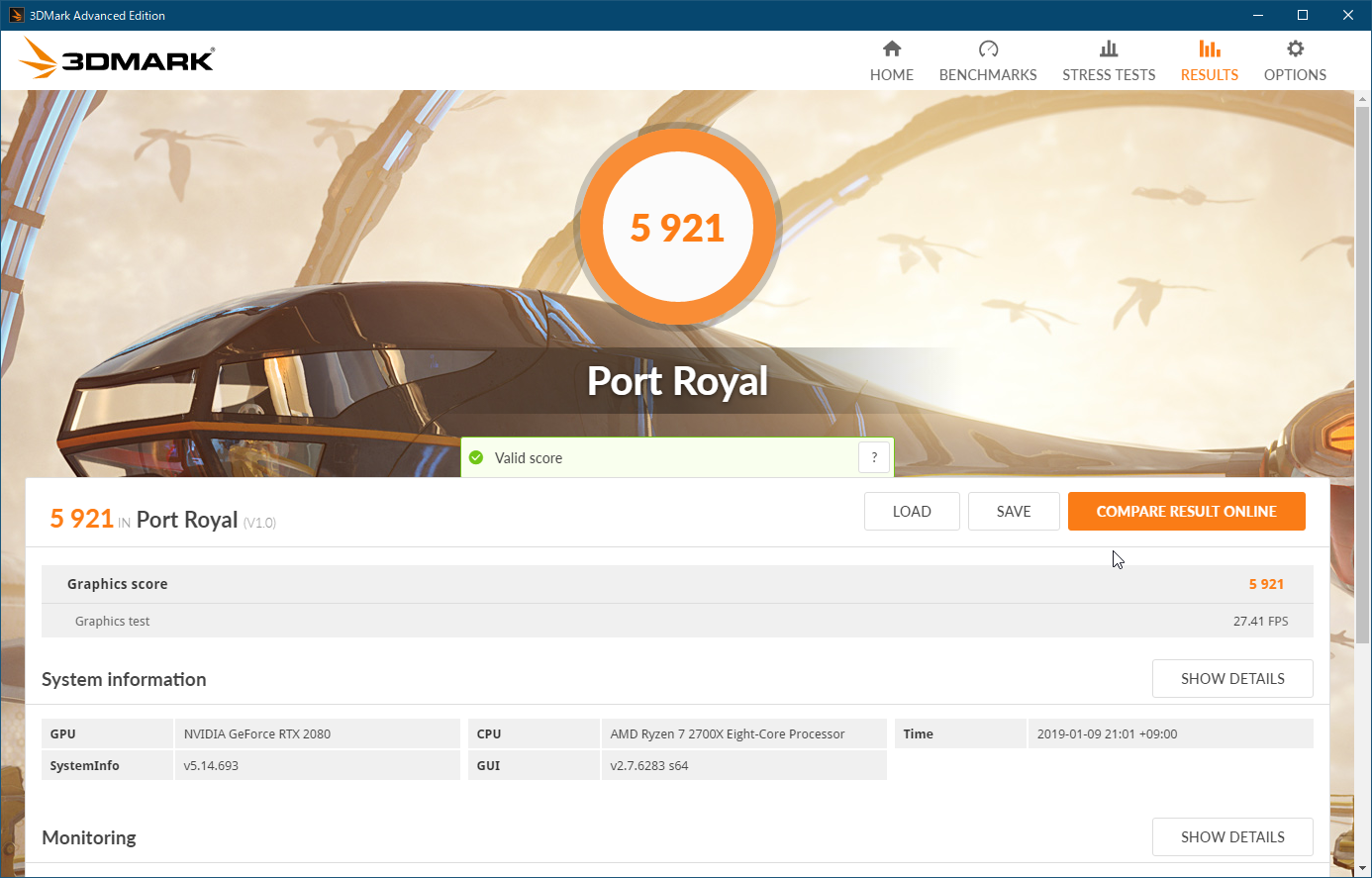This screenshot has height=878, width=1372.
Task: Click the System information heading
Action: [x=124, y=679]
